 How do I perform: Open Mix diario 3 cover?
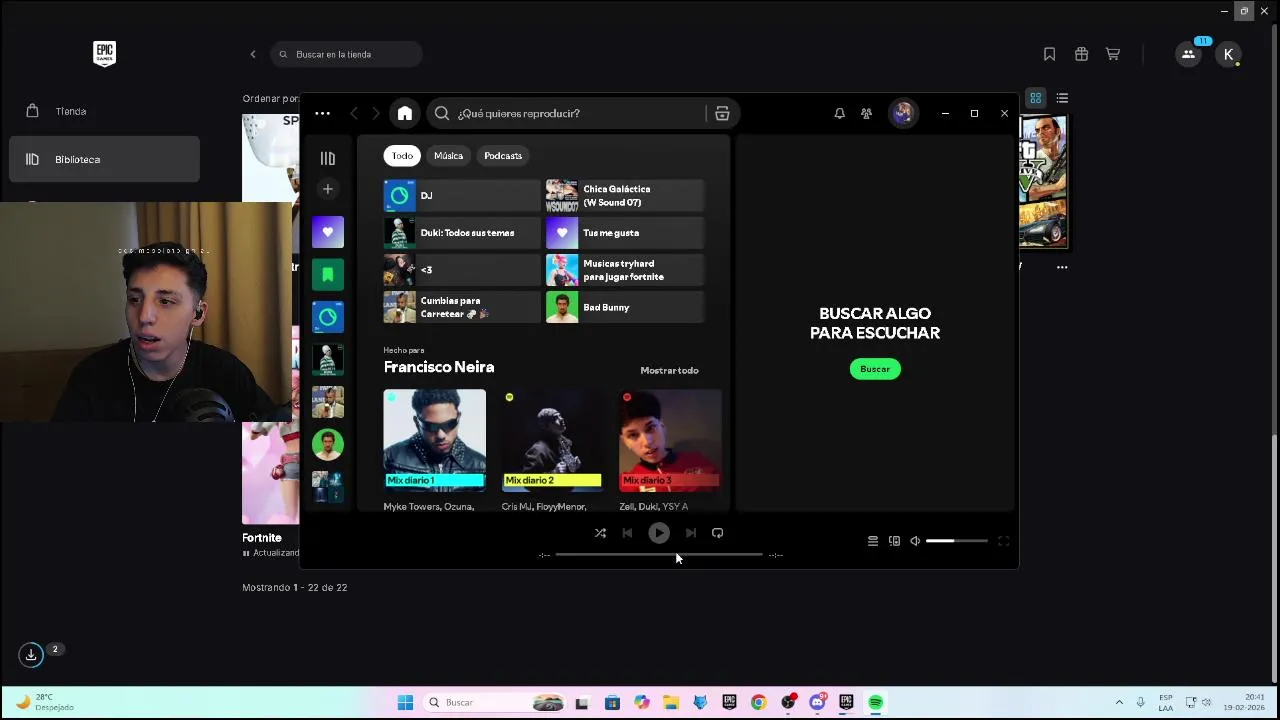pos(670,439)
